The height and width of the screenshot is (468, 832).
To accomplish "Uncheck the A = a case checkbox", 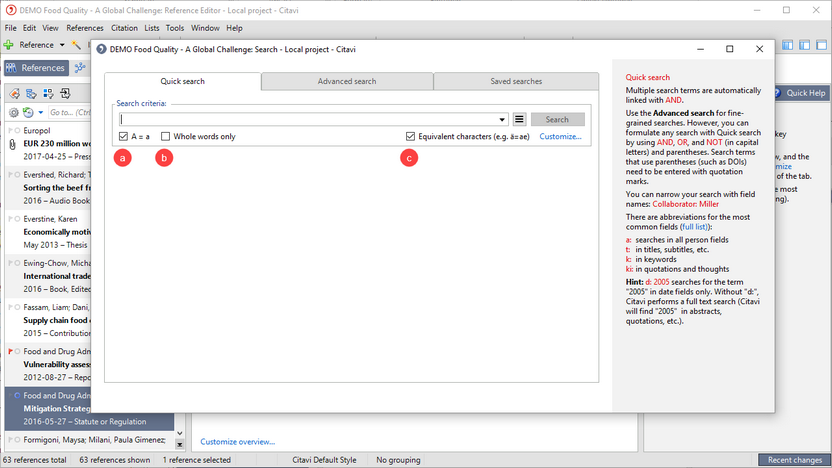I will point(124,136).
